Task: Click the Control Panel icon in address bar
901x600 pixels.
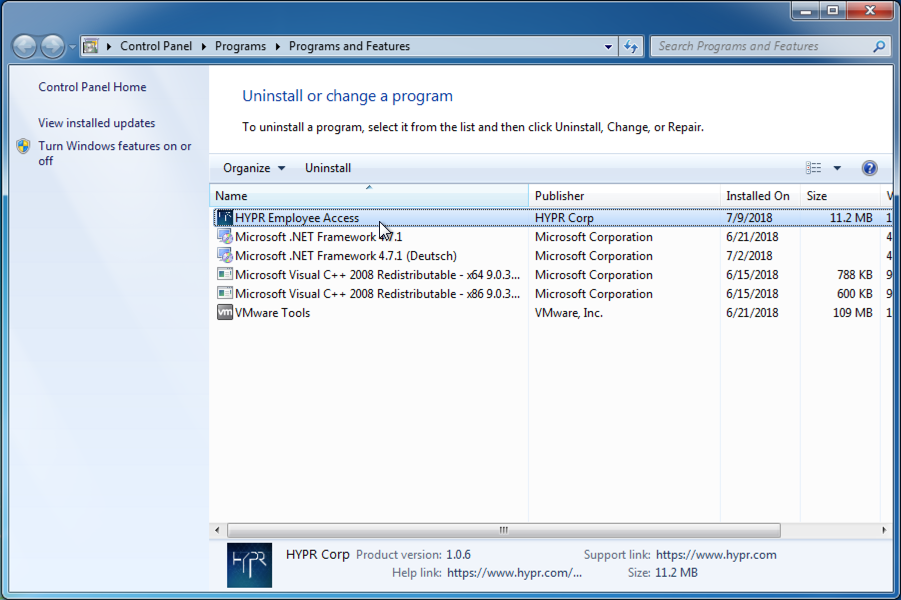Action: coord(91,46)
